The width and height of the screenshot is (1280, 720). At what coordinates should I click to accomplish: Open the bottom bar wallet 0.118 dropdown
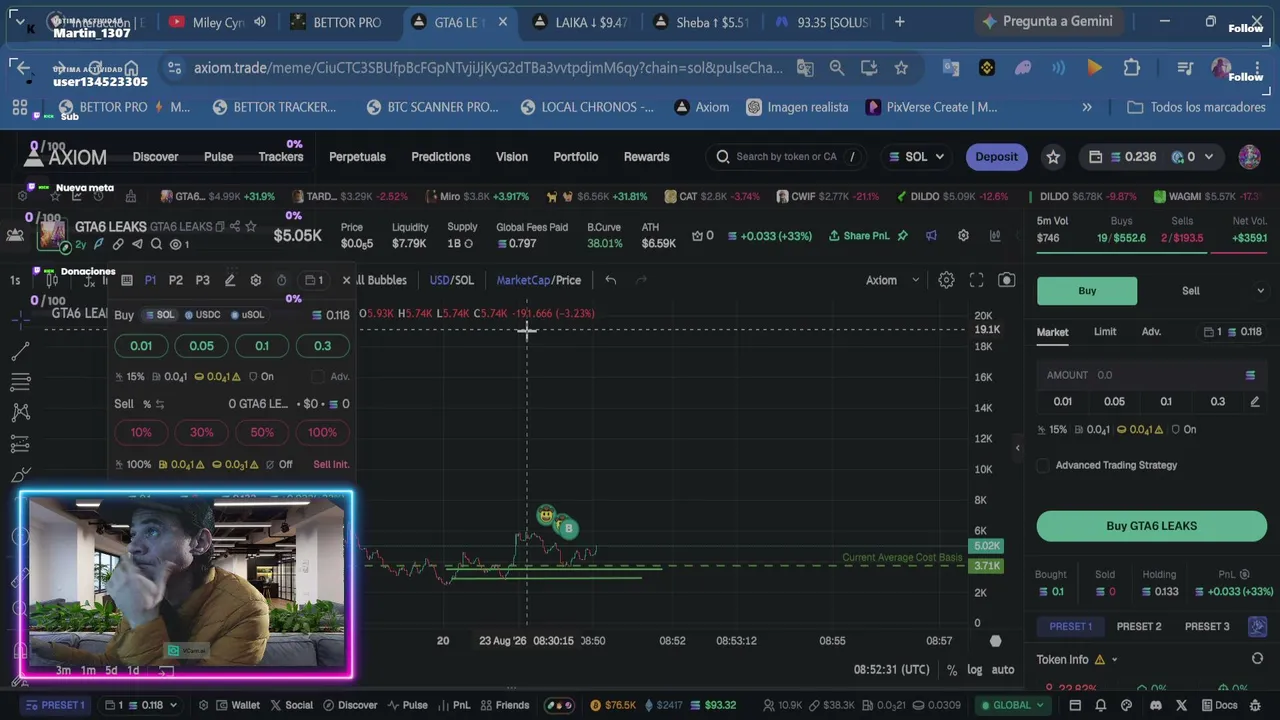[140, 705]
